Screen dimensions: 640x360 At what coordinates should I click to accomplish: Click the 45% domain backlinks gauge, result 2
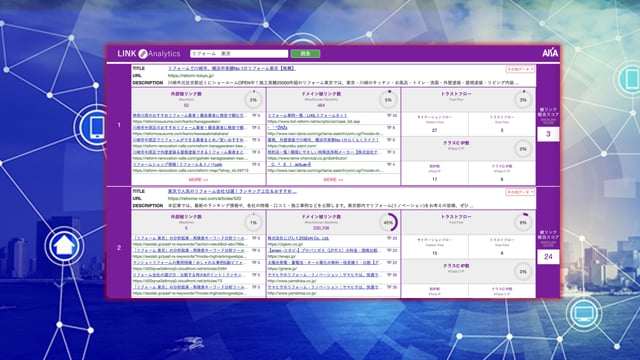[388, 222]
